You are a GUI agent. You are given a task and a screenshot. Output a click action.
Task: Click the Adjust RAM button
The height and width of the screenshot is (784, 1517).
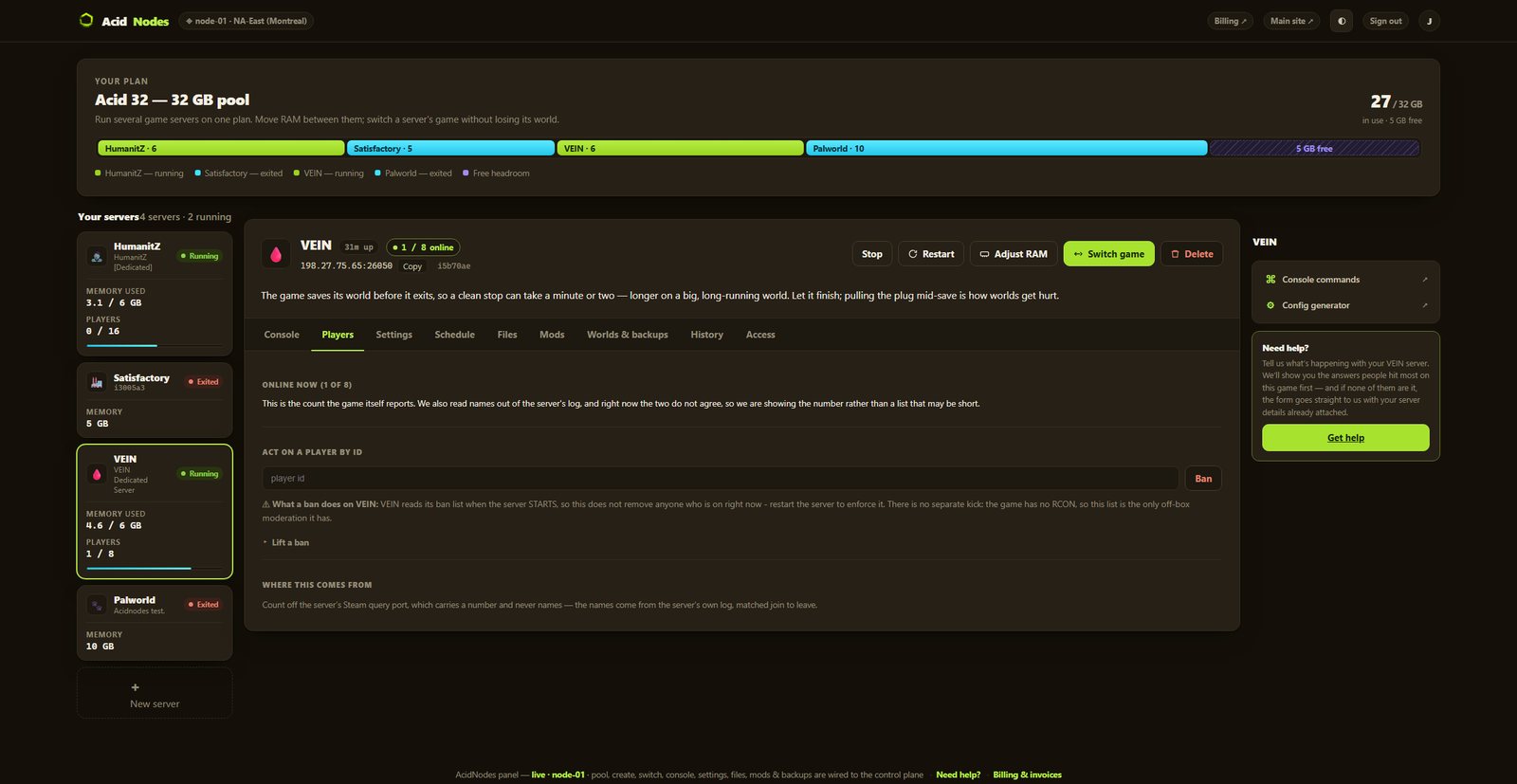tap(1014, 254)
